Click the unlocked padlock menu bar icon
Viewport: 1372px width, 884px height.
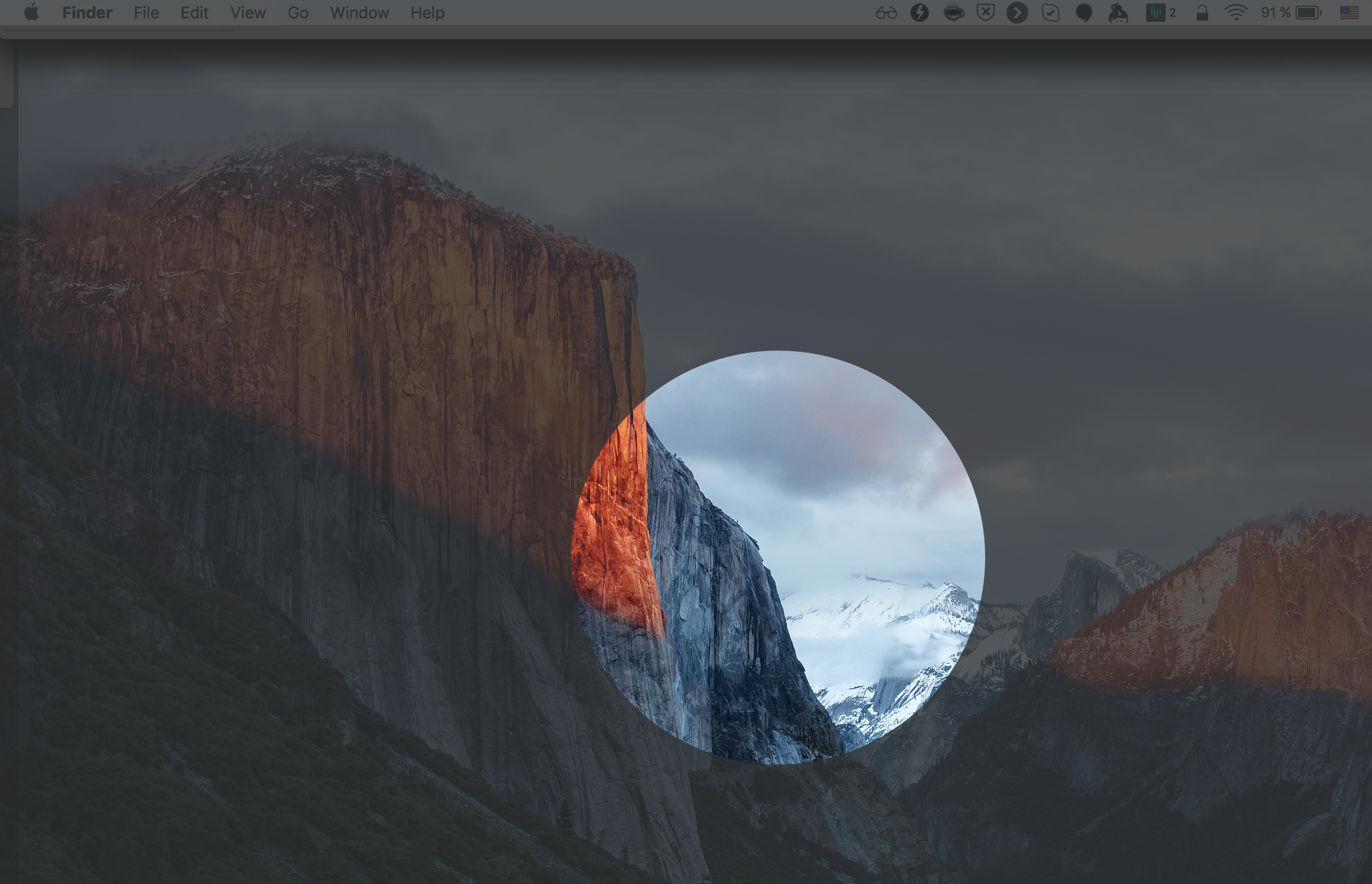click(1202, 13)
